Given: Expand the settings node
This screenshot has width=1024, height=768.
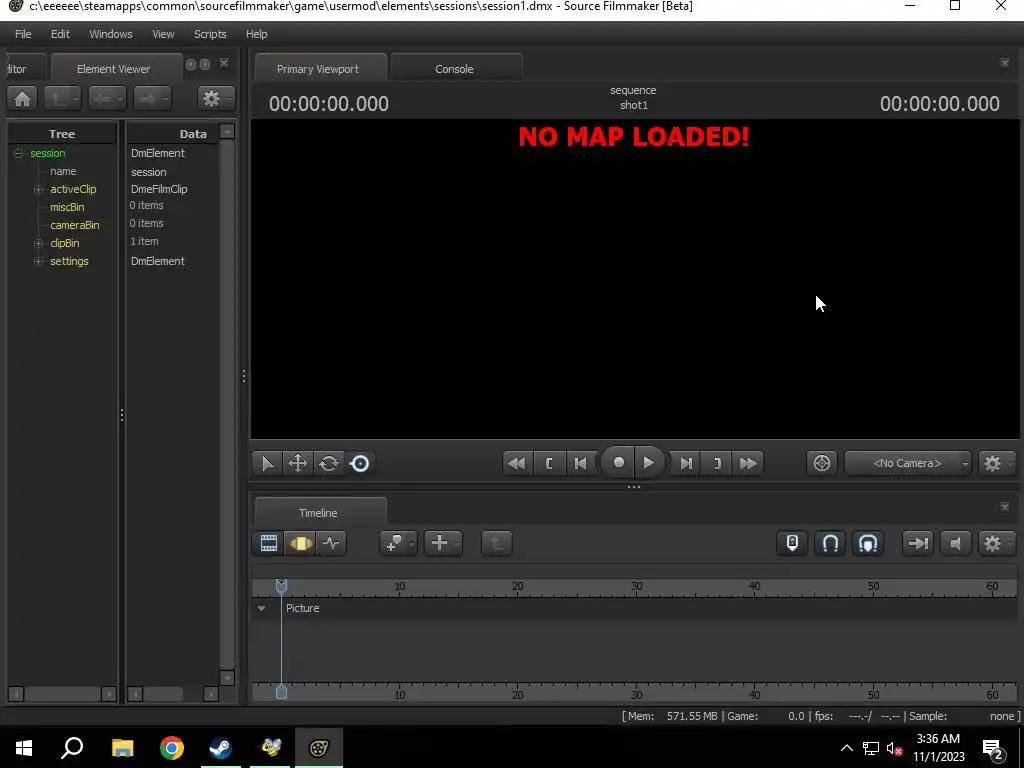Looking at the screenshot, I should coord(39,261).
